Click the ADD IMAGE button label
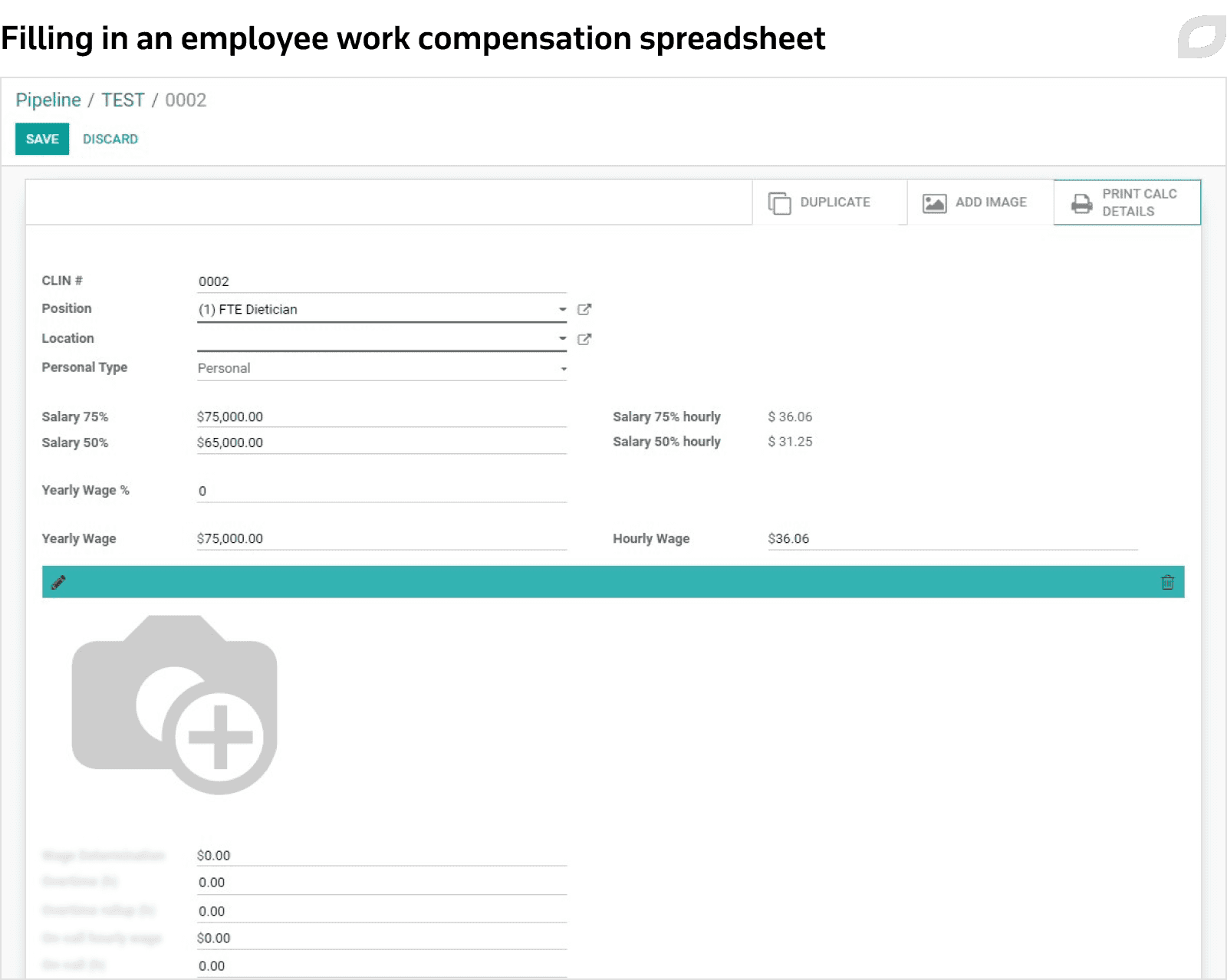 [991, 202]
